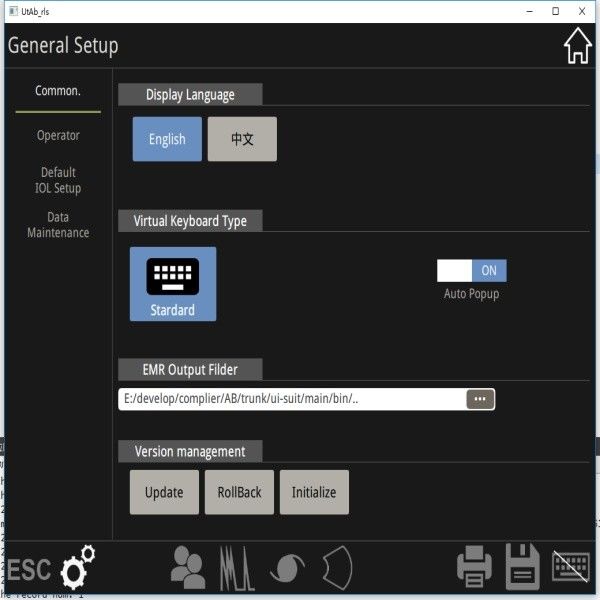Click the EMR output folder path field
The image size is (600, 600).
point(290,399)
